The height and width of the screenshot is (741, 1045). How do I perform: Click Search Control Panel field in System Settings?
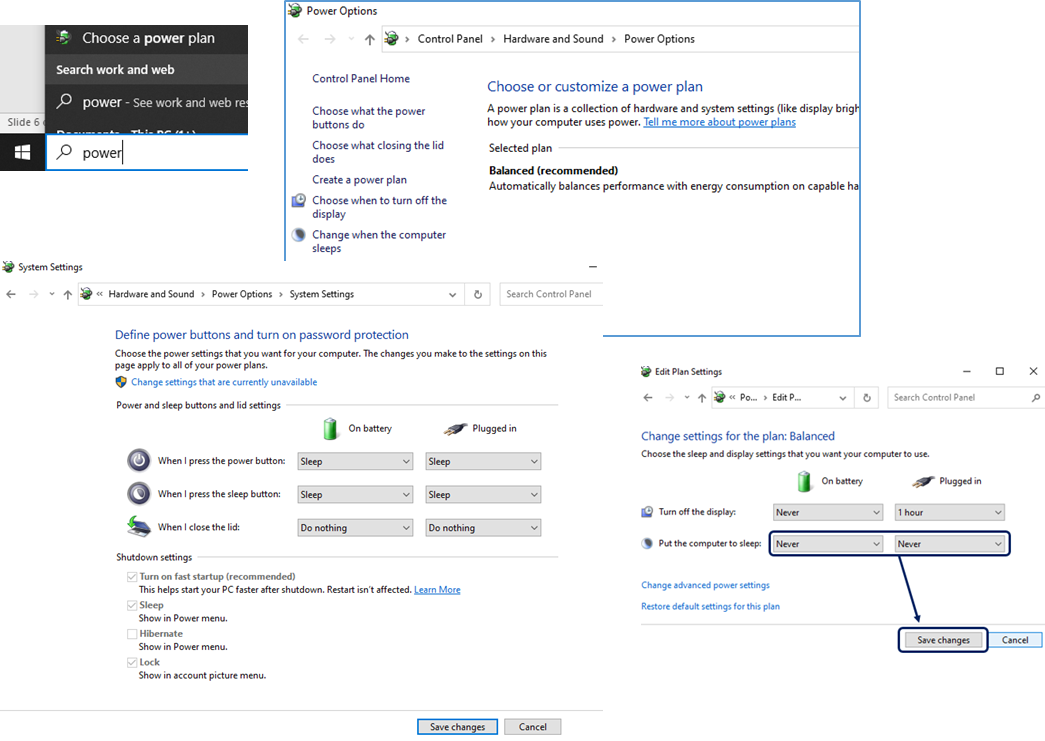click(x=549, y=294)
